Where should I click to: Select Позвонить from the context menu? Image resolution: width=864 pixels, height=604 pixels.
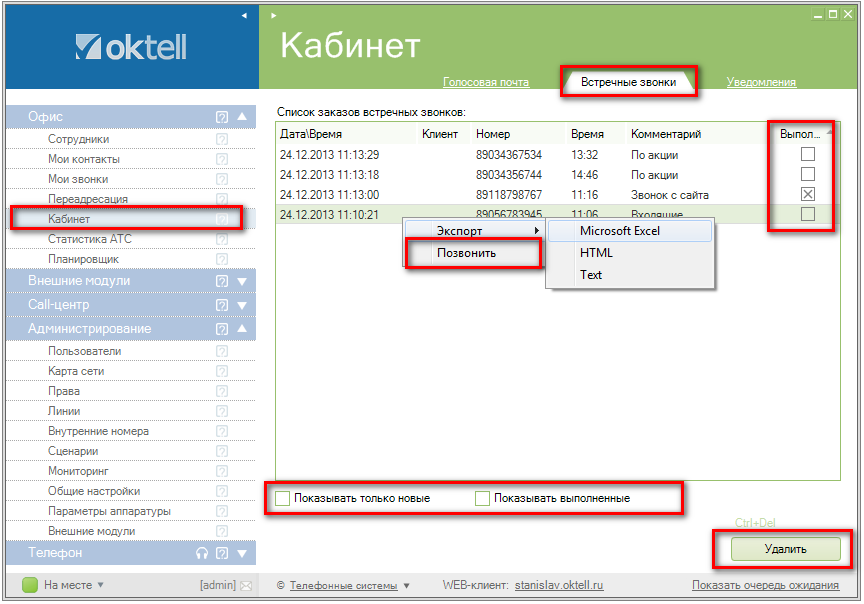coord(466,253)
